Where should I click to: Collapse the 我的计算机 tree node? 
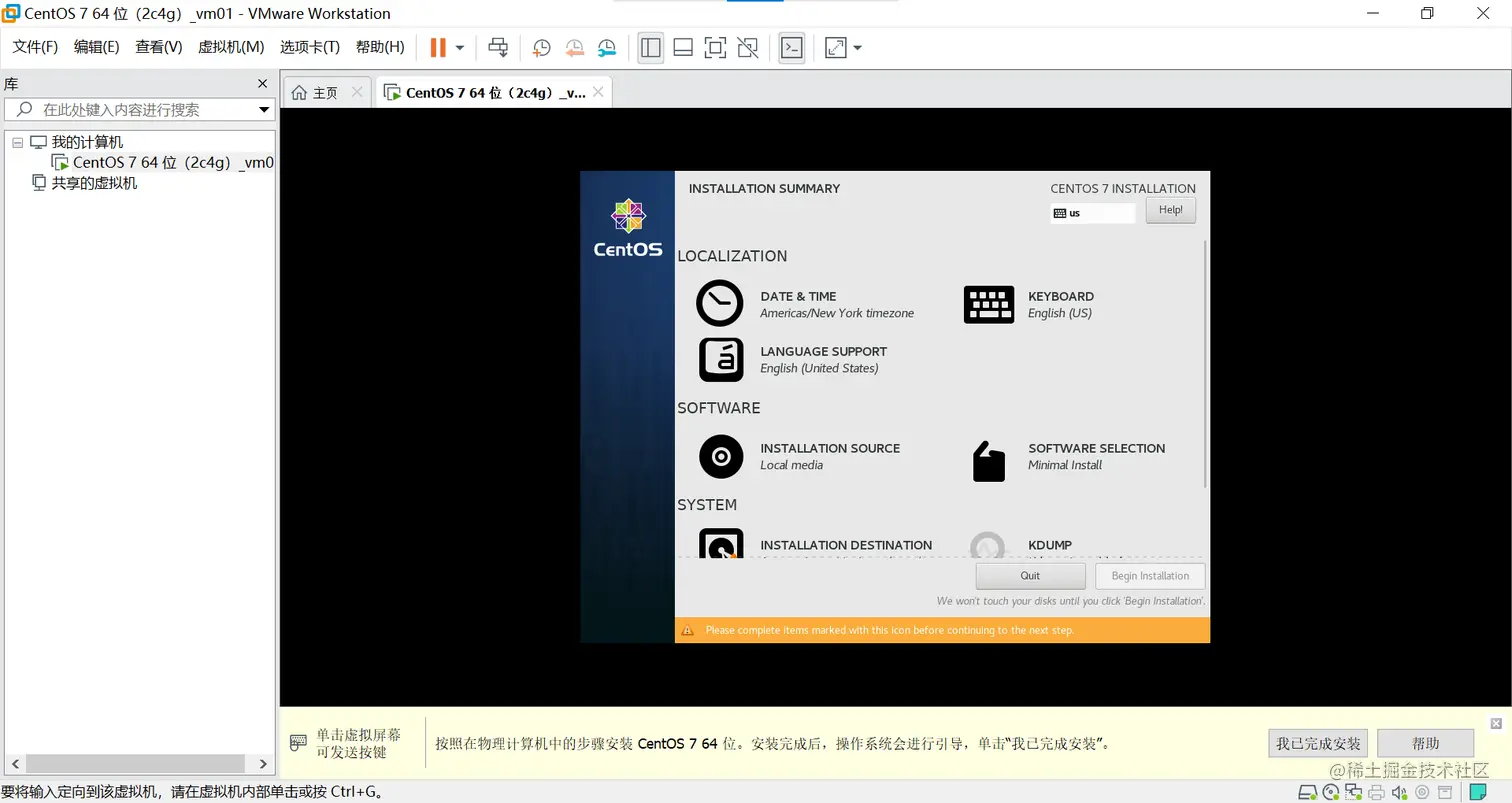tap(17, 142)
